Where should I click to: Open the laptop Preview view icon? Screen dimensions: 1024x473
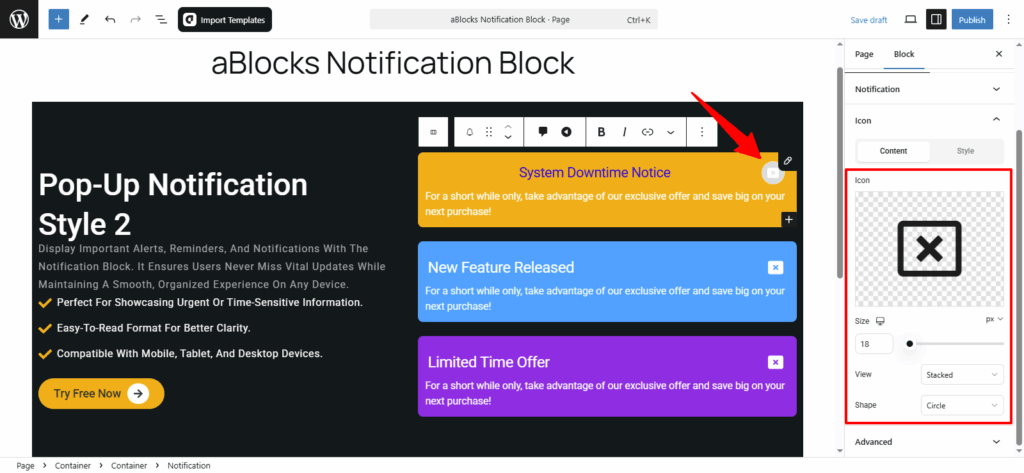pyautogui.click(x=910, y=20)
